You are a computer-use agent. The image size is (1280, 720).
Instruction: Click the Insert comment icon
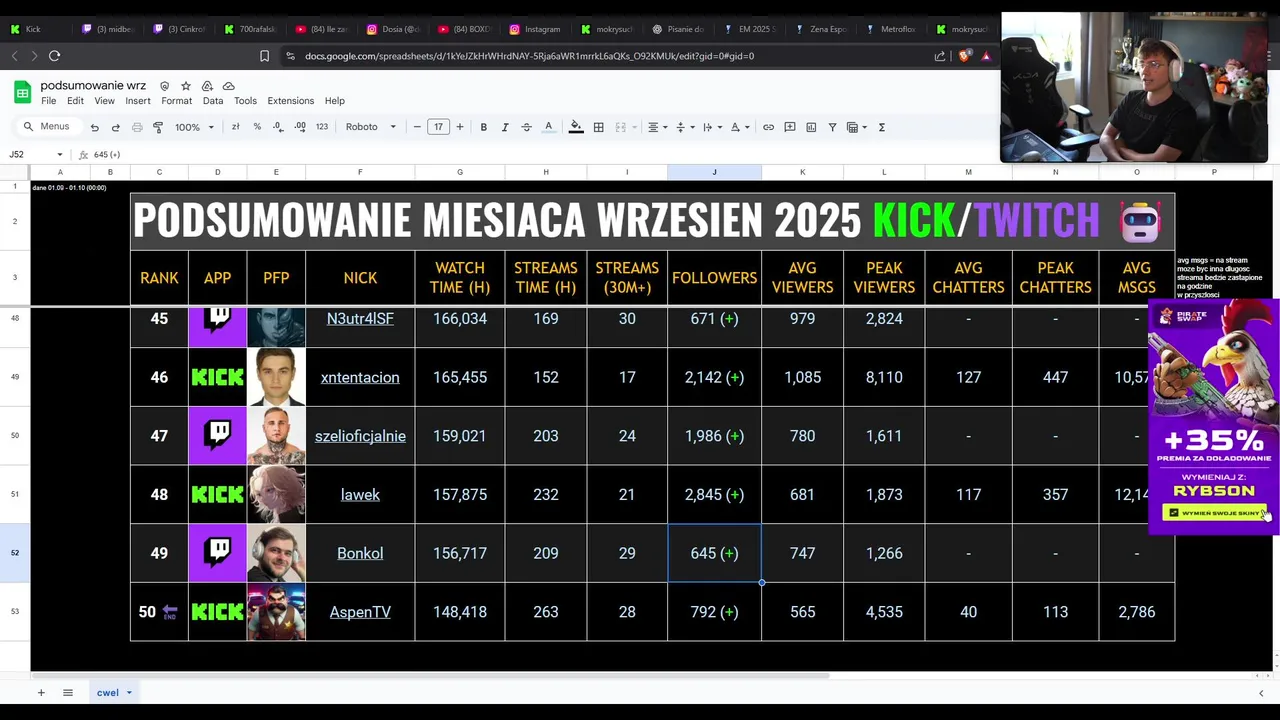tap(790, 127)
